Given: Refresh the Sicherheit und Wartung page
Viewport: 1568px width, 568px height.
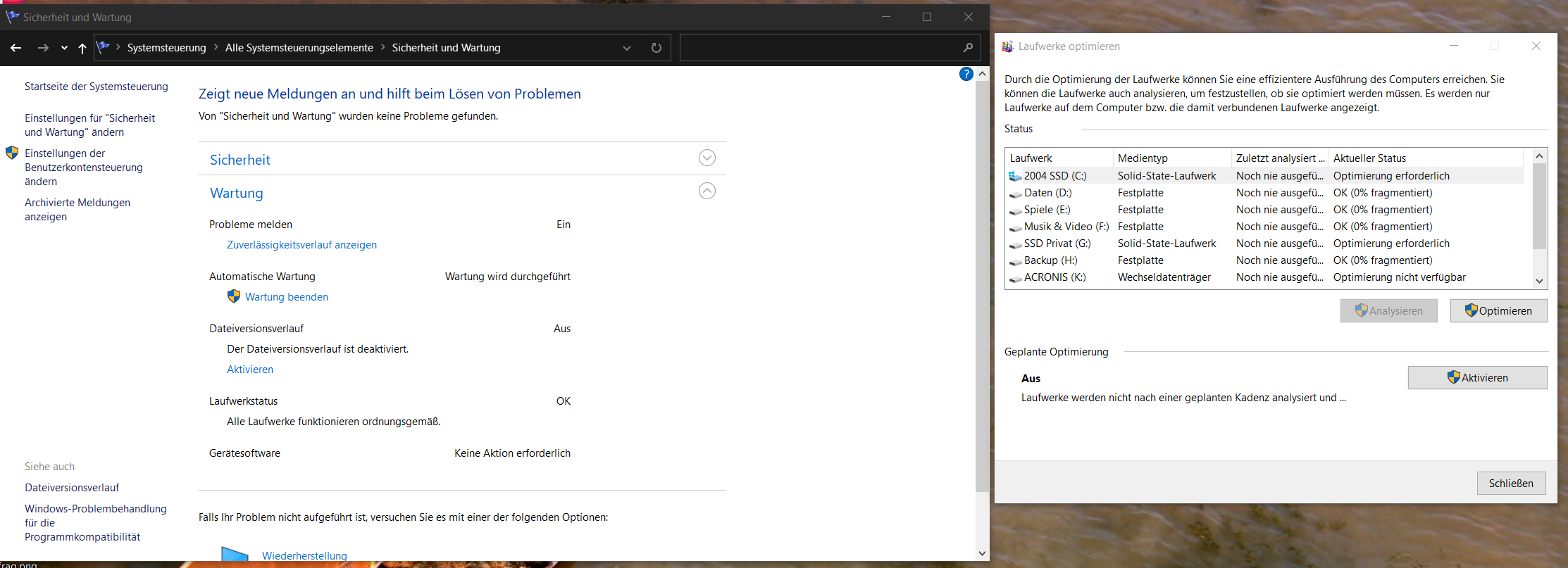Looking at the screenshot, I should [x=656, y=48].
